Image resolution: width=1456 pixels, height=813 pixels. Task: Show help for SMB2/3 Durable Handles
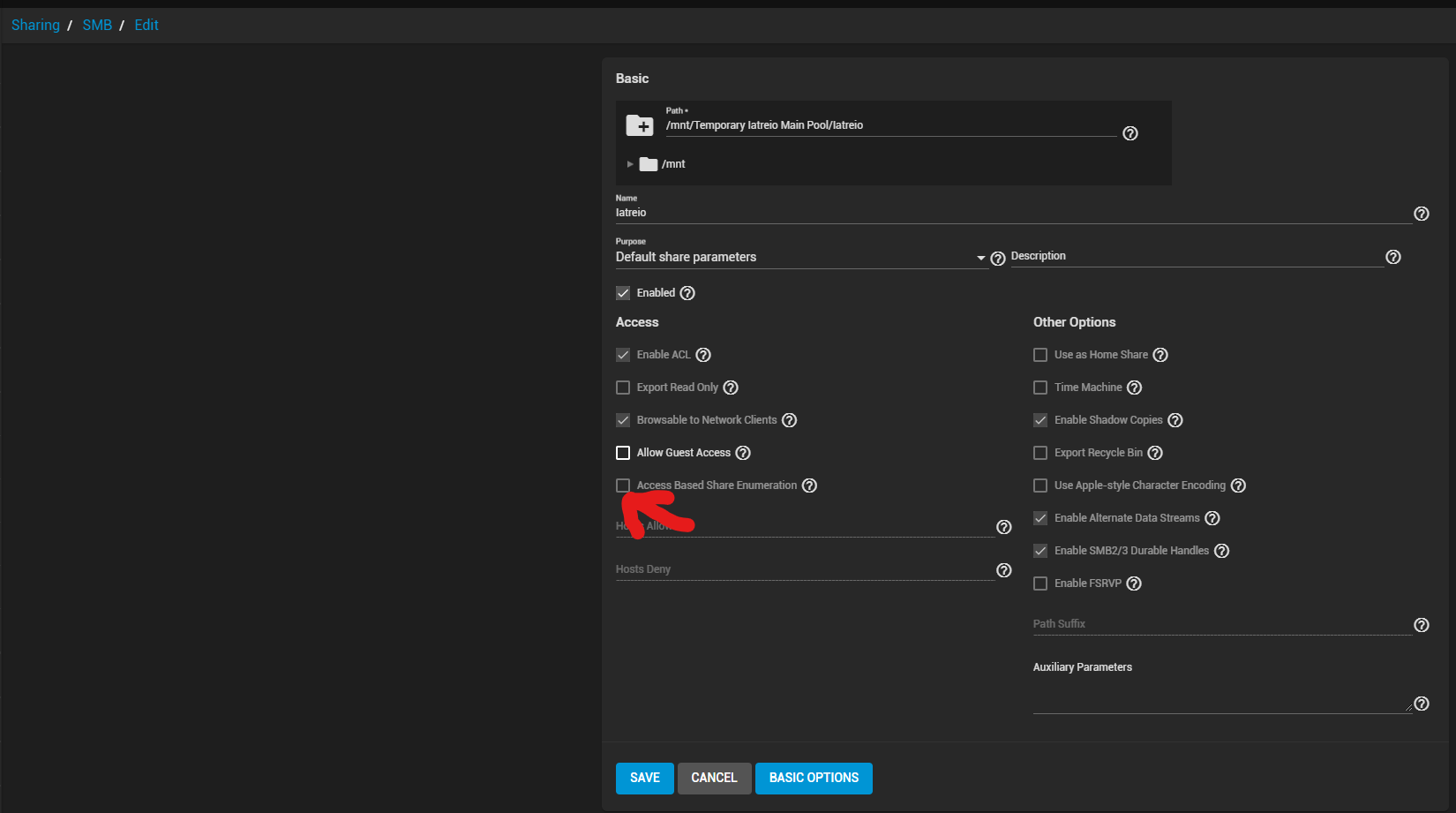1221,551
